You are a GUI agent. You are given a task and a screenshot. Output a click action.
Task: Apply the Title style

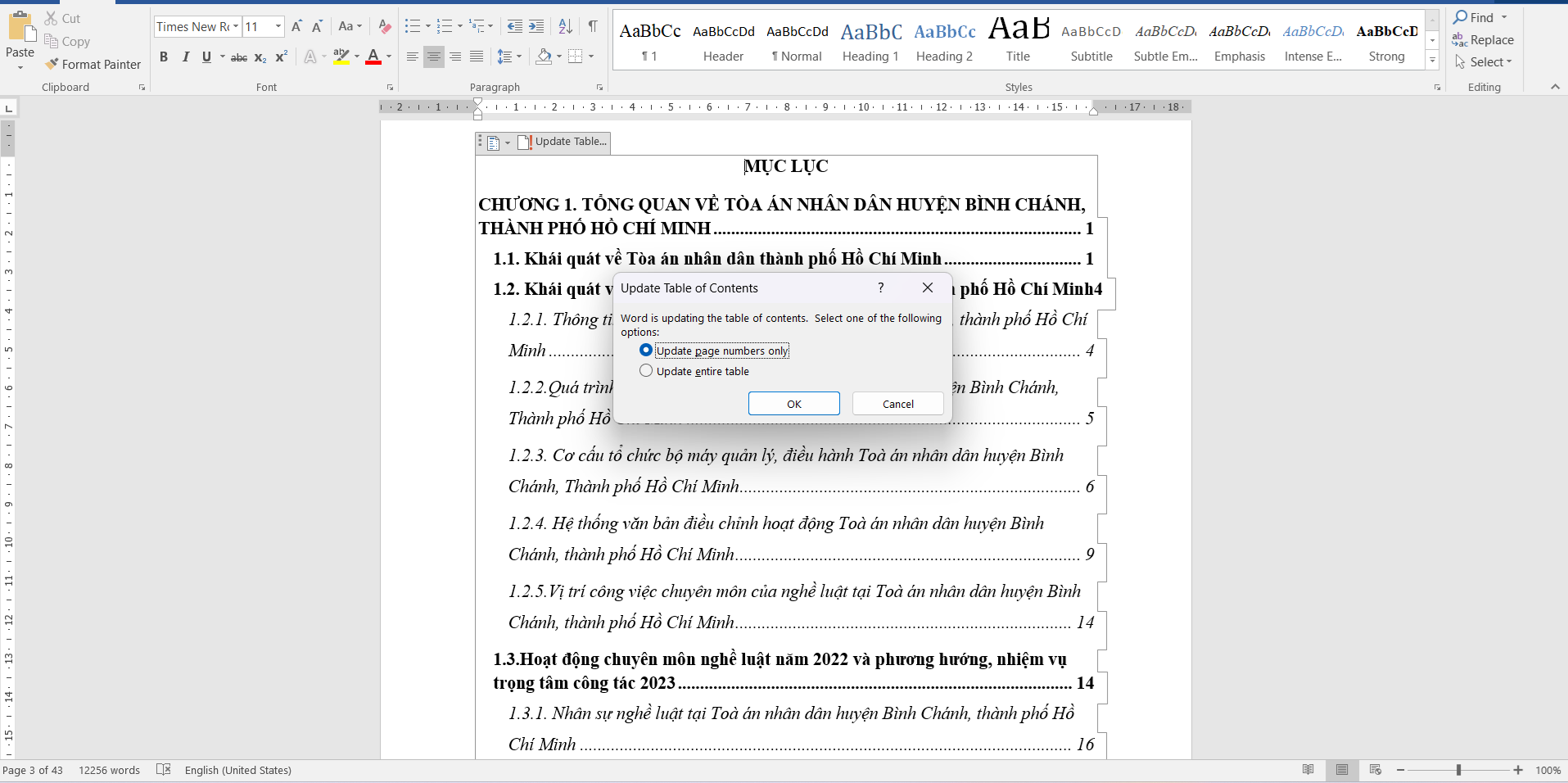pyautogui.click(x=1018, y=41)
